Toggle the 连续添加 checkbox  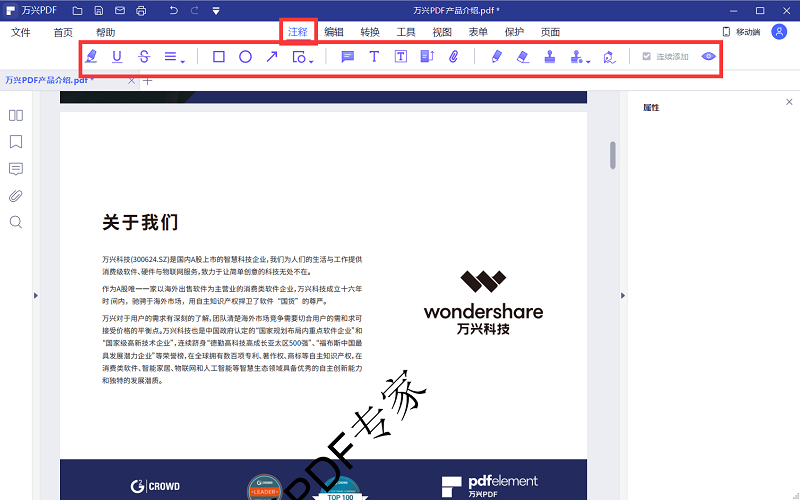coord(647,57)
